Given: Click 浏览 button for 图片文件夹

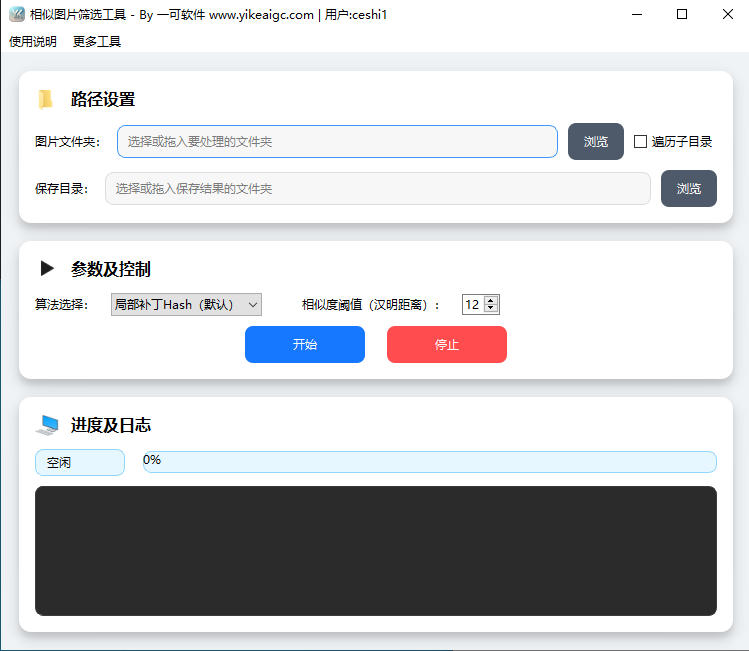Looking at the screenshot, I should click(596, 141).
